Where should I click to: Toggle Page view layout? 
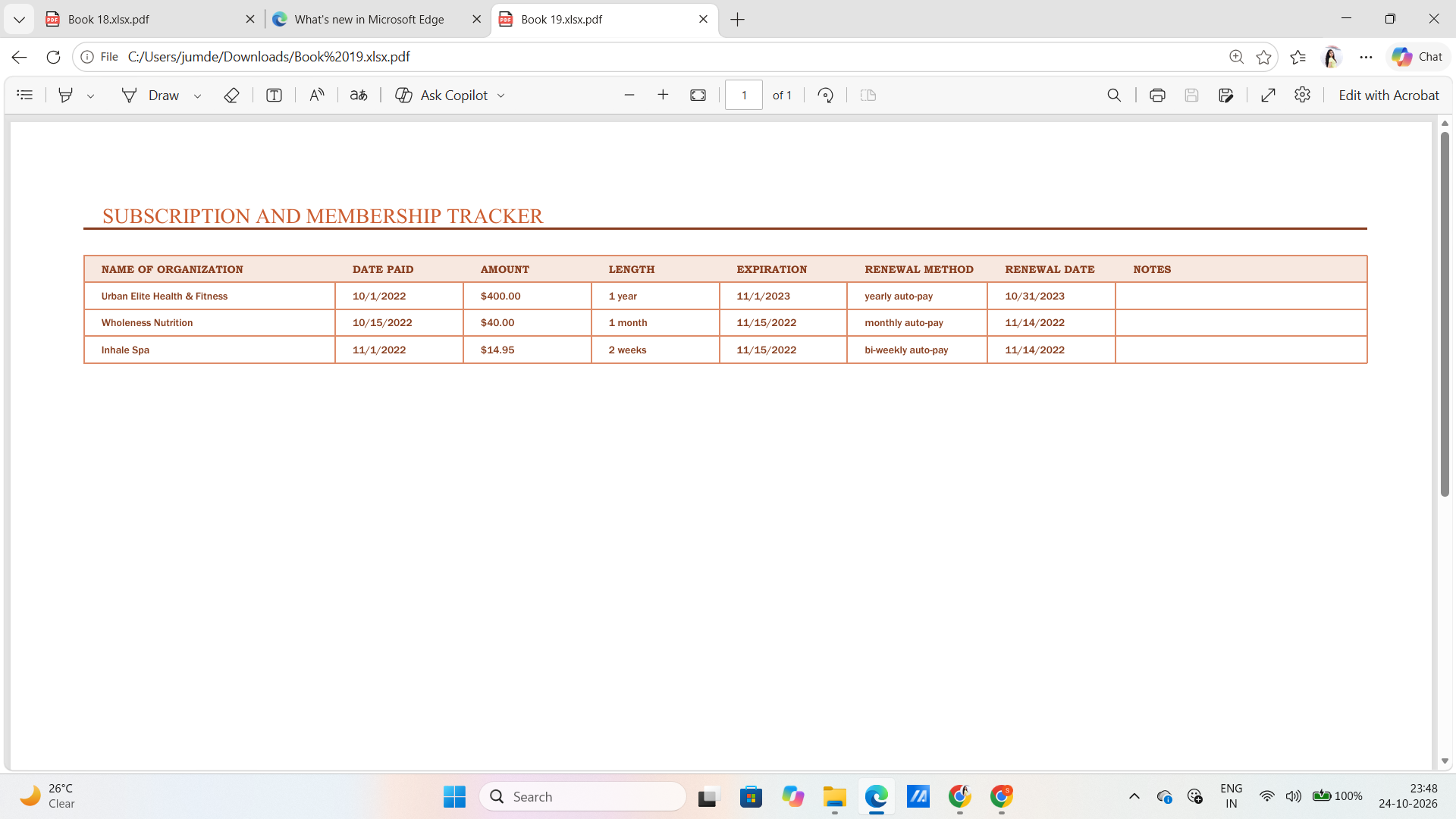[868, 95]
